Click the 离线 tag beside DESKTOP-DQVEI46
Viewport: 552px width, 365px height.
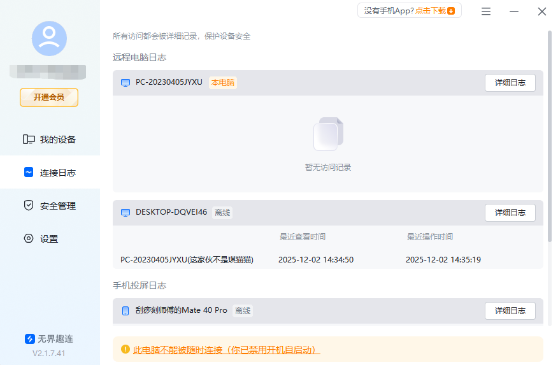point(222,213)
